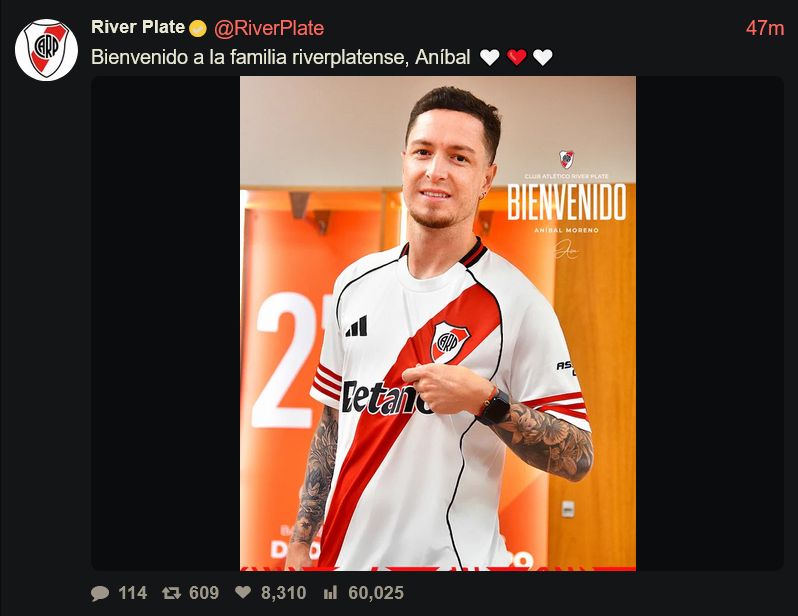This screenshot has height=616, width=798.
Task: Click the small club crest above BIENVENIDO
Action: coord(566,159)
